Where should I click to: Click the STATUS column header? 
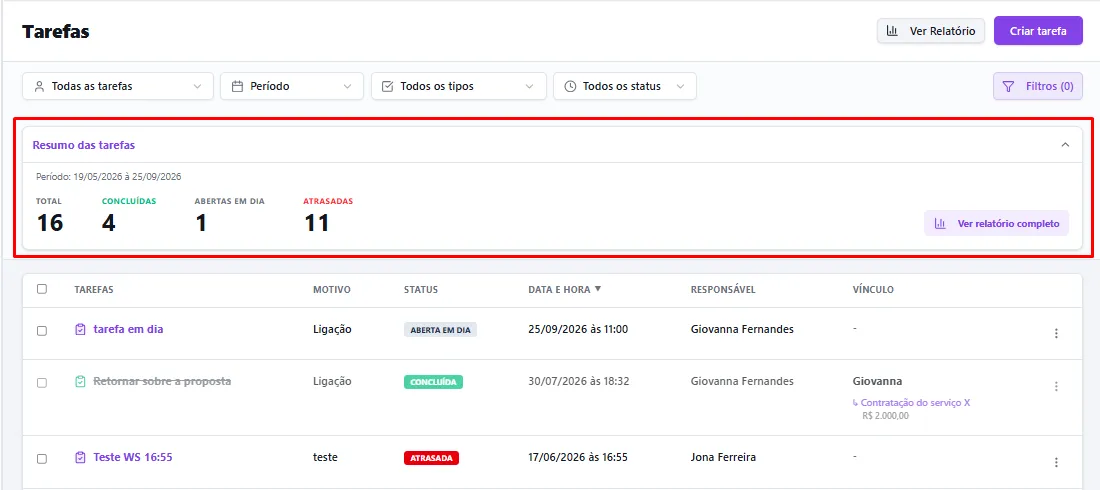pos(421,289)
